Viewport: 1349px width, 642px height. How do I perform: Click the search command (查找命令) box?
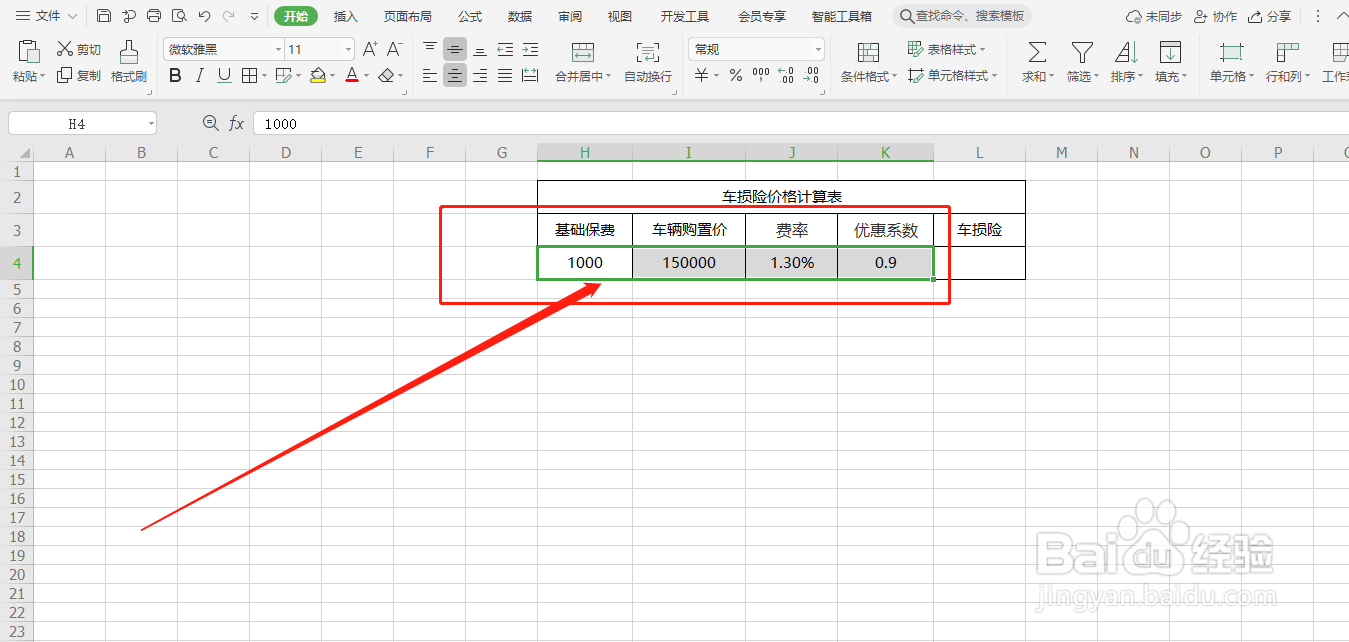click(960, 15)
